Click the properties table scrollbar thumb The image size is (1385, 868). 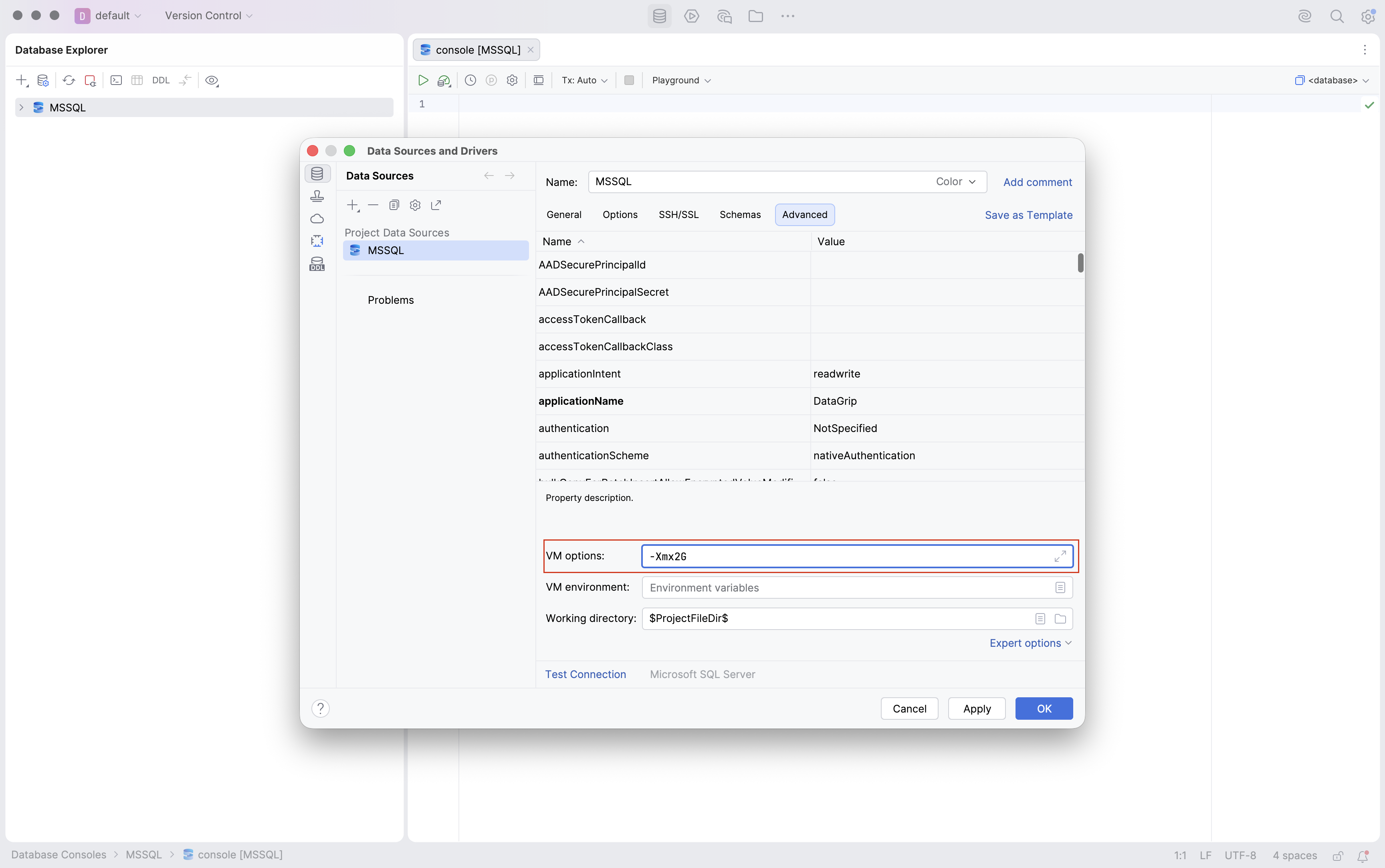[x=1080, y=263]
